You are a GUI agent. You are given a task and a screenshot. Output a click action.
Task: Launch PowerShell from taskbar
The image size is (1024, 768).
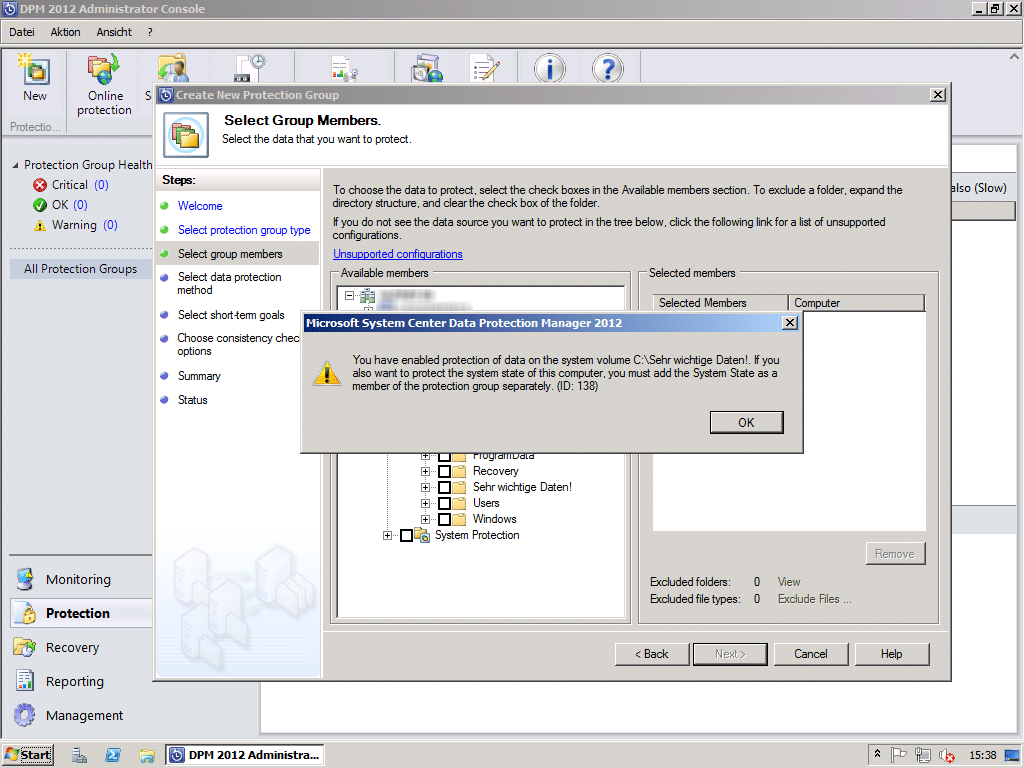click(x=113, y=755)
